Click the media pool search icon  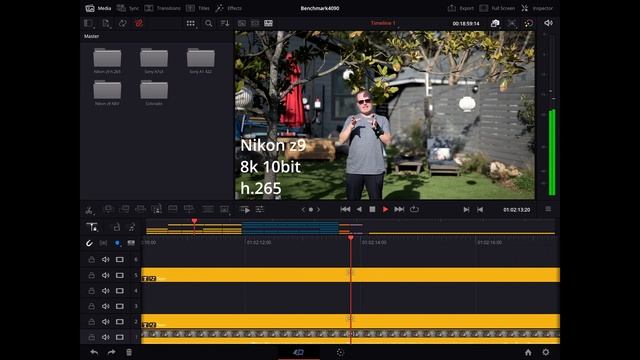point(209,23)
